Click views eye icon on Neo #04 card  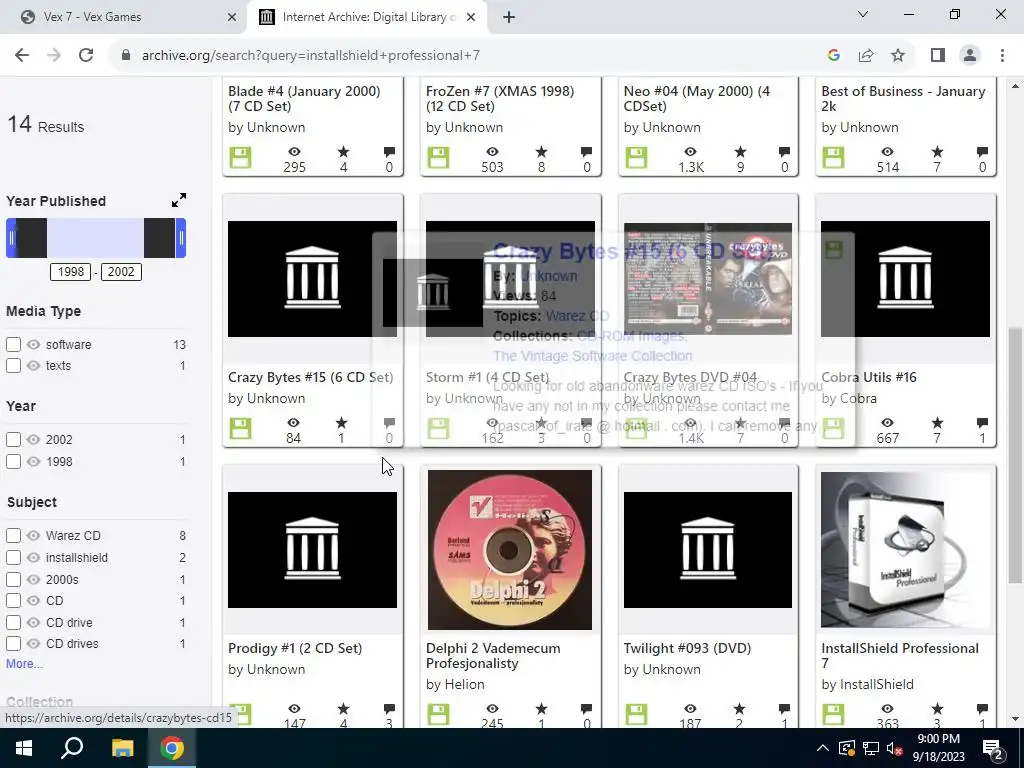point(690,152)
